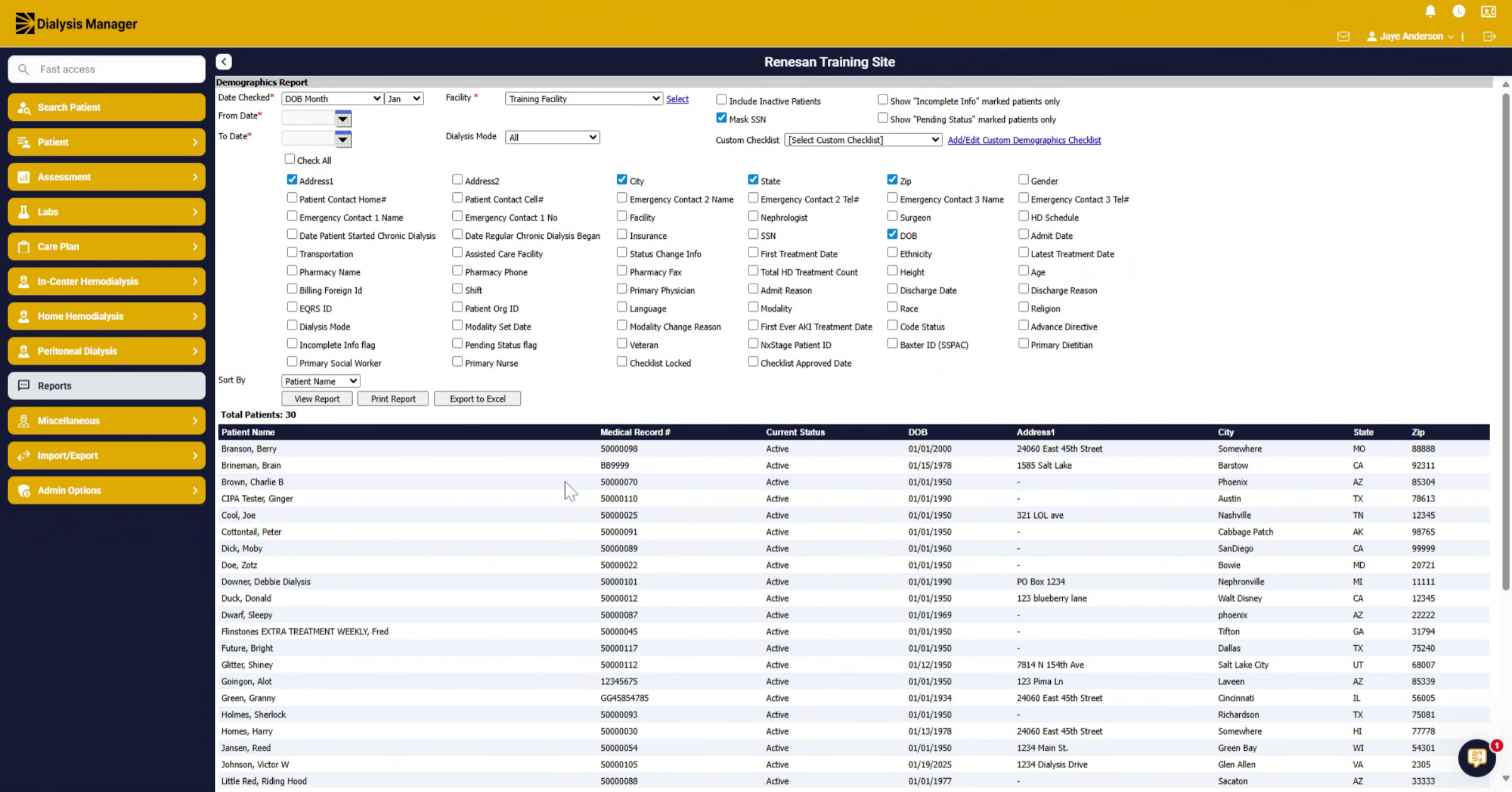Open the contact card icon
The height and width of the screenshot is (792, 1512).
point(1489,11)
